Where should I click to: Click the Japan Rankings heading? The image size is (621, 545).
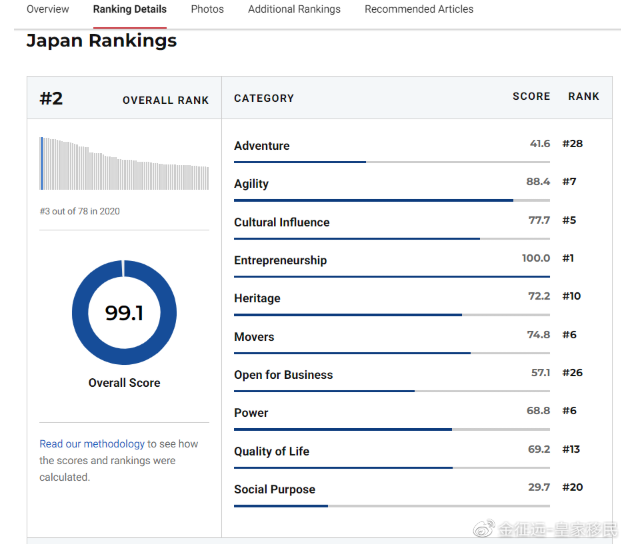tap(101, 40)
